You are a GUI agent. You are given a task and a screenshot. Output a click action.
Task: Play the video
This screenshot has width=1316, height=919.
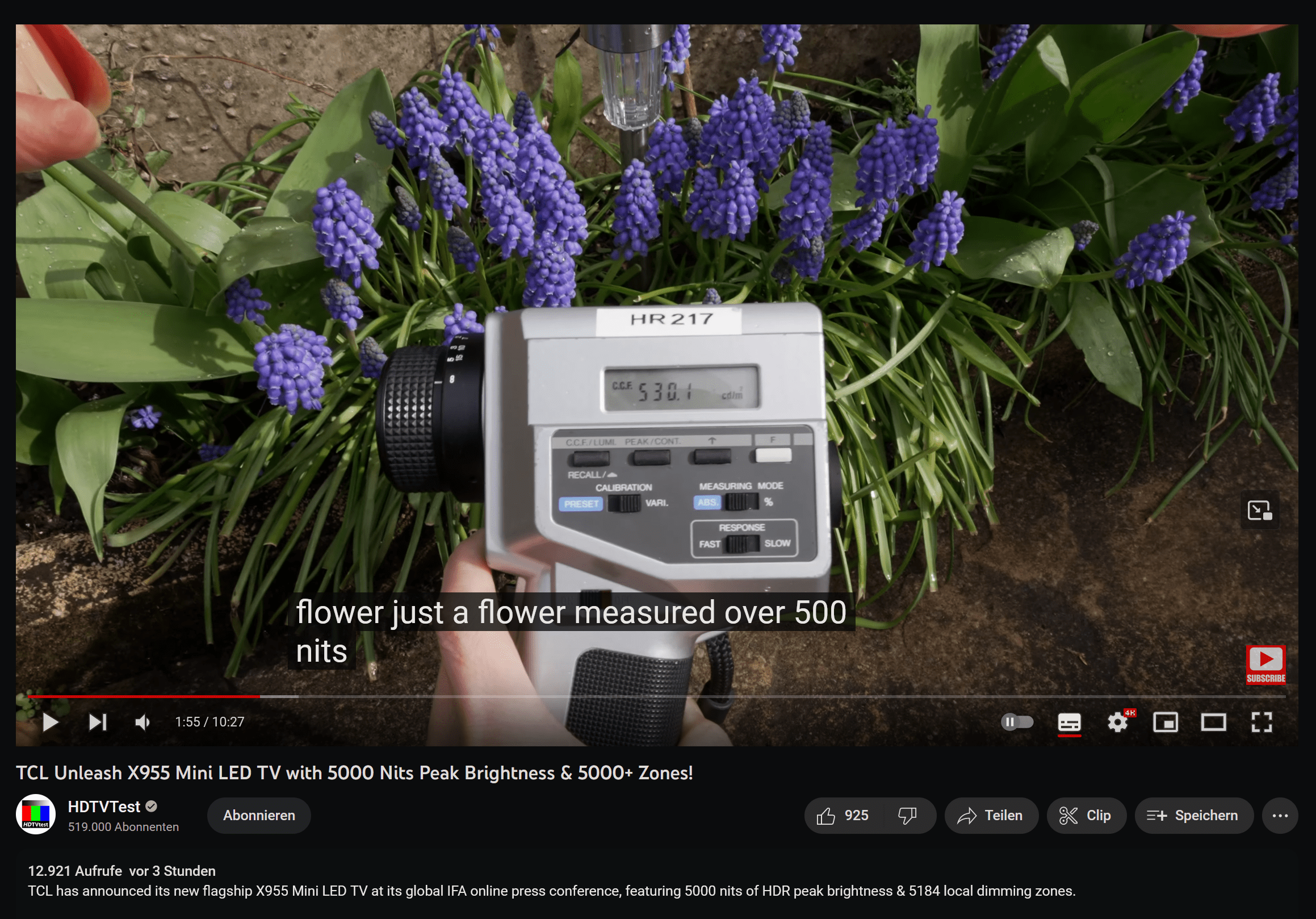click(x=51, y=722)
